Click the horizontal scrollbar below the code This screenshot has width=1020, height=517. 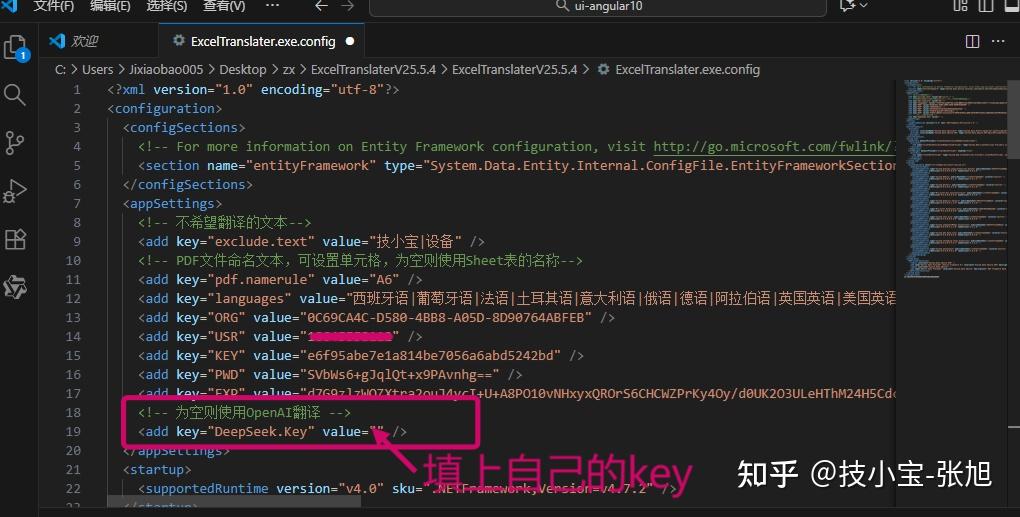point(234,502)
